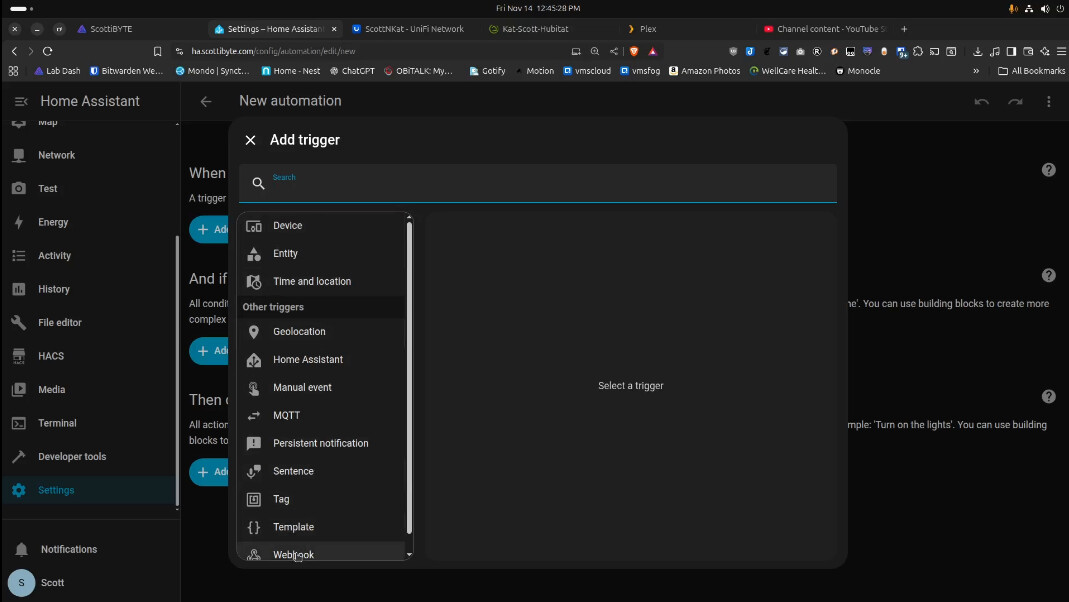Choose the Template trigger
Viewport: 1069px width, 602px height.
coord(293,527)
